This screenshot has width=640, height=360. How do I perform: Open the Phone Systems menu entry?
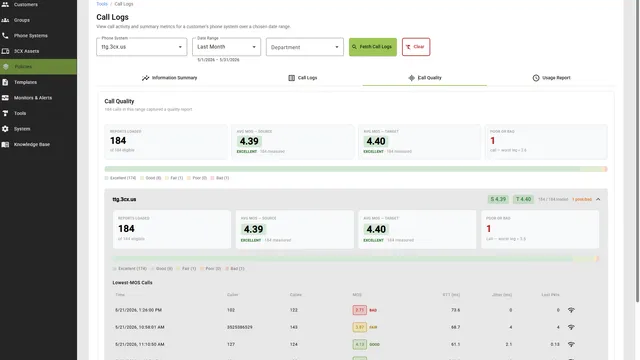[x=38, y=36]
